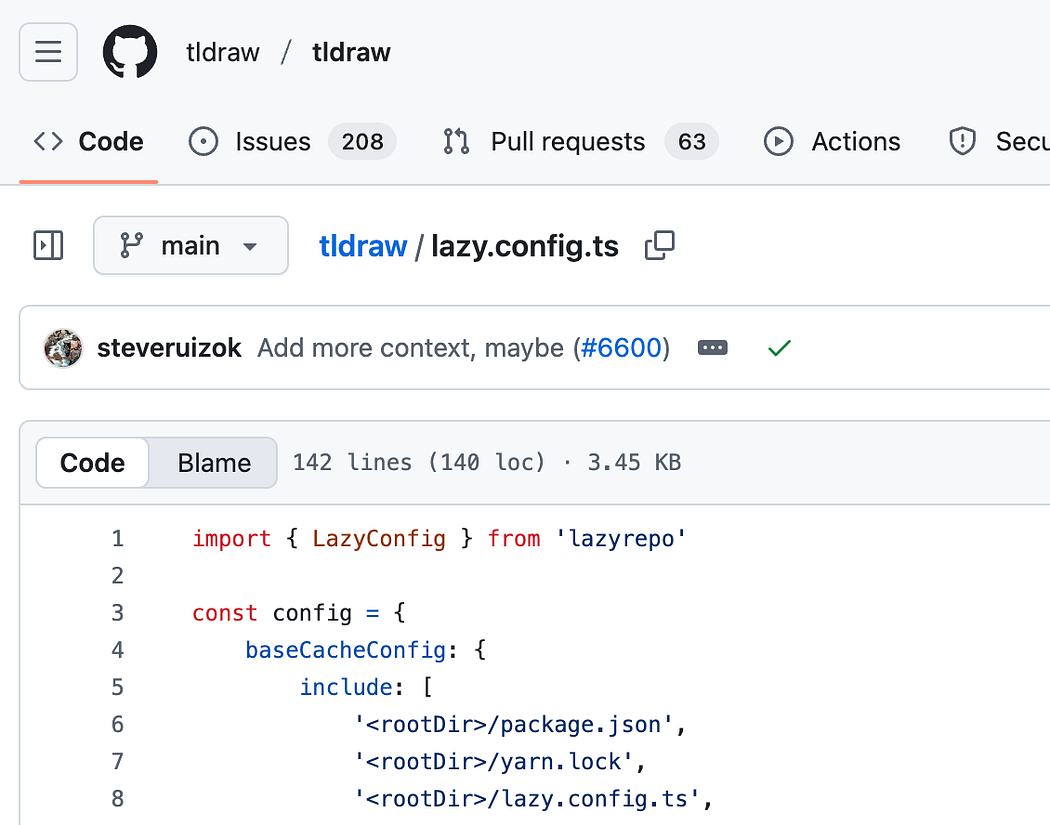Click the Pull requests branch icon
The width and height of the screenshot is (1050, 825).
(456, 141)
